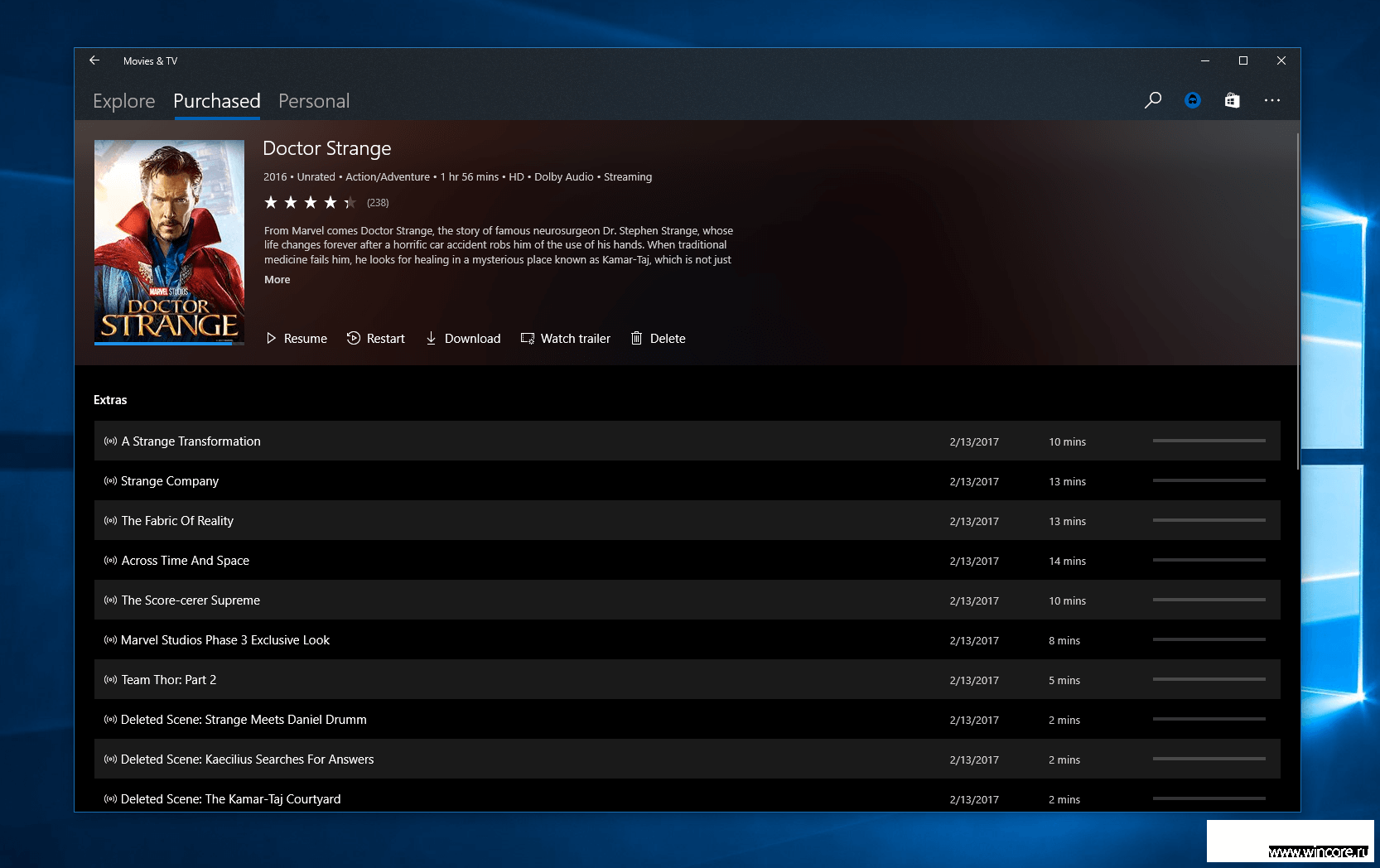This screenshot has height=868, width=1380.
Task: Click '14 mins' duration of Across Time And Space
Action: [1067, 562]
